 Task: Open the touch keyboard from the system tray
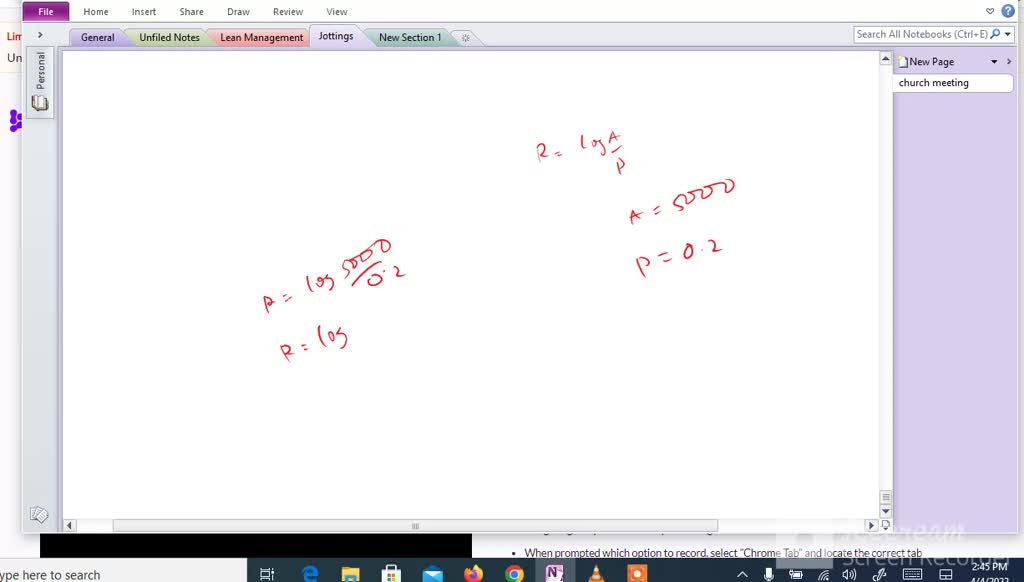pyautogui.click(x=911, y=574)
